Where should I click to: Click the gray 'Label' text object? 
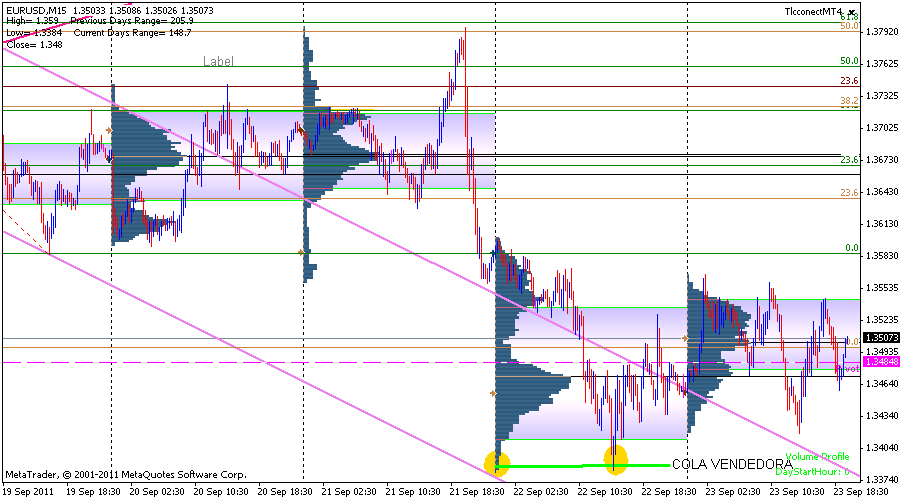pyautogui.click(x=218, y=61)
